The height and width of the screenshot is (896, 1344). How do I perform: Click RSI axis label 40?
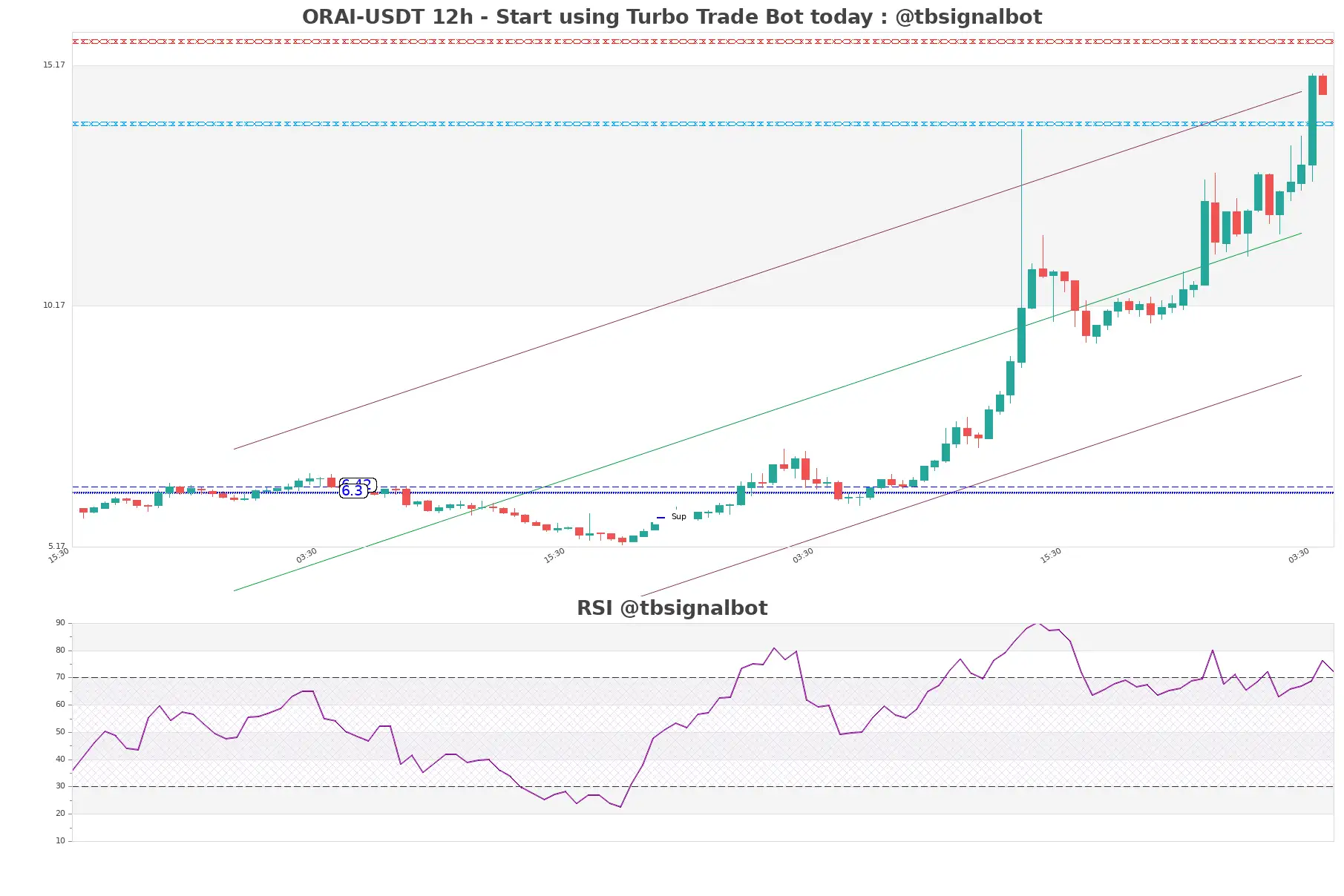pos(60,760)
